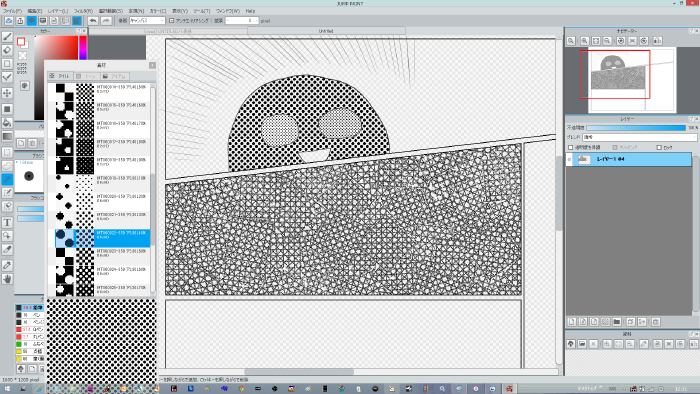The height and width of the screenshot is (394, 700).
Task: Enable the アンチエイリアシング checkbox
Action: (171, 21)
